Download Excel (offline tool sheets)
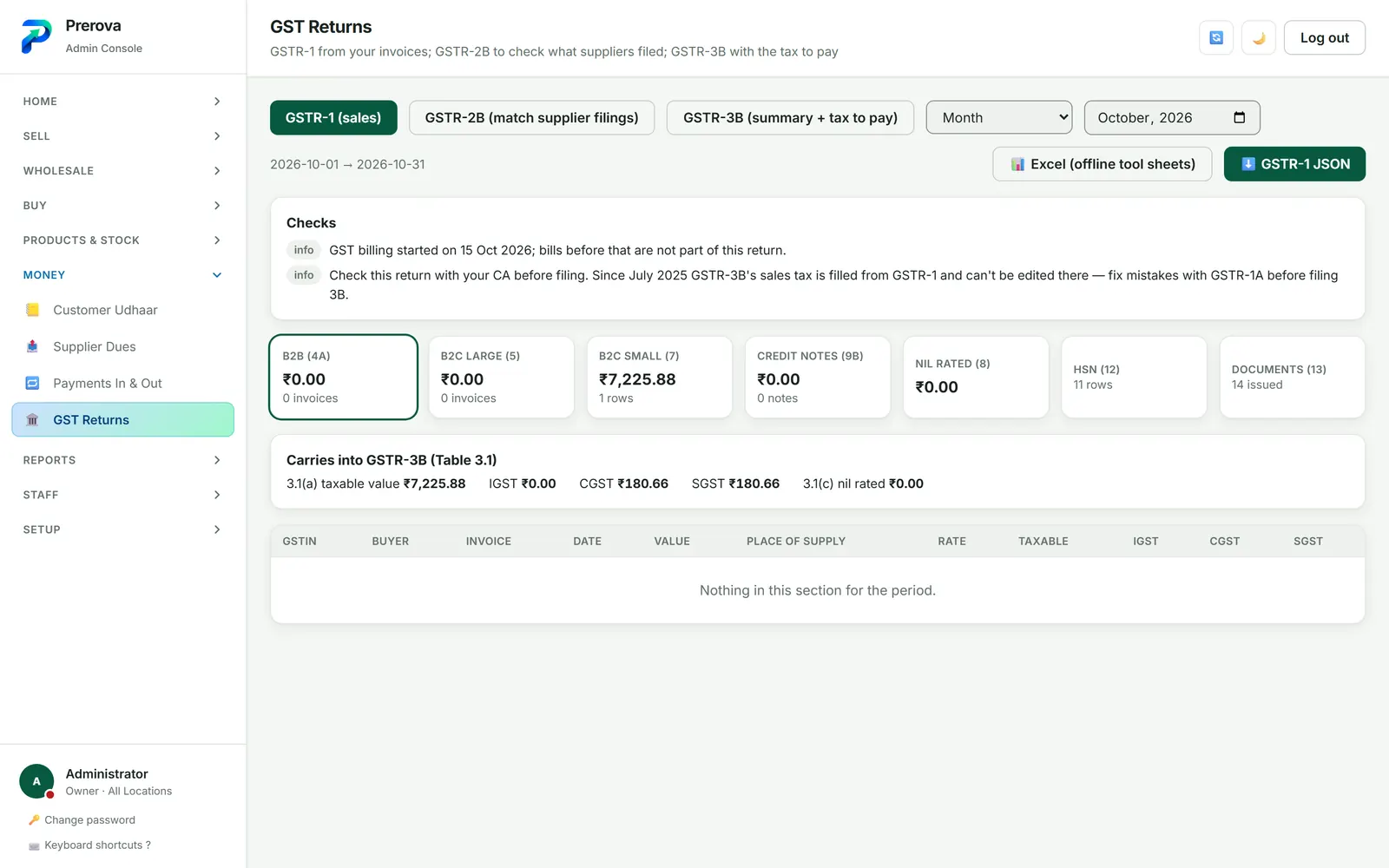1389x868 pixels. pyautogui.click(x=1103, y=164)
